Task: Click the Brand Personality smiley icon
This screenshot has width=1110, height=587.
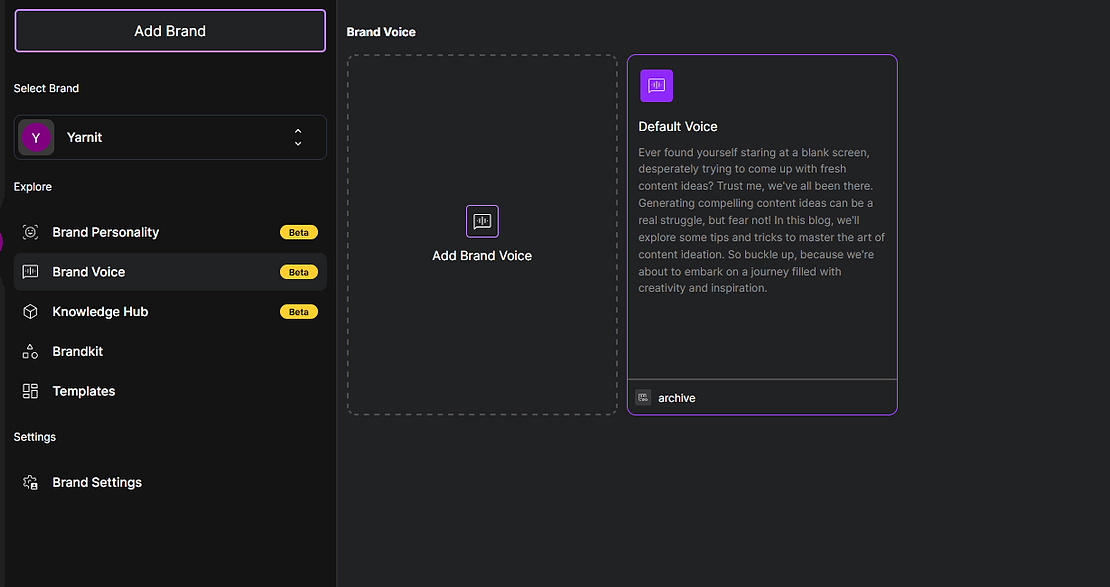Action: point(30,232)
